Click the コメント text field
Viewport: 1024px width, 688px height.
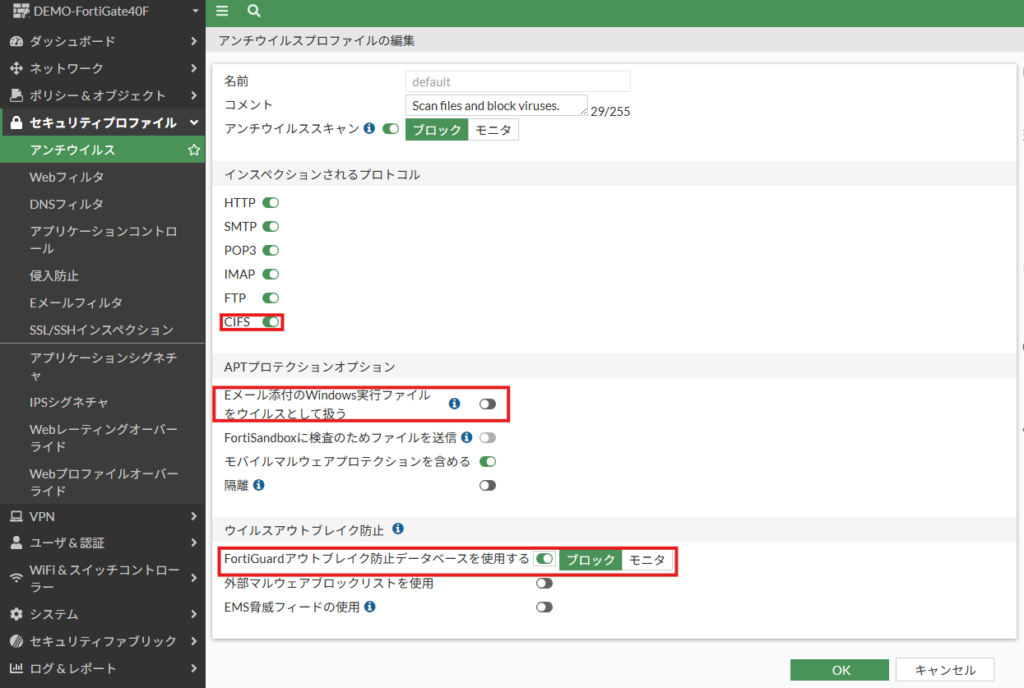(x=496, y=106)
